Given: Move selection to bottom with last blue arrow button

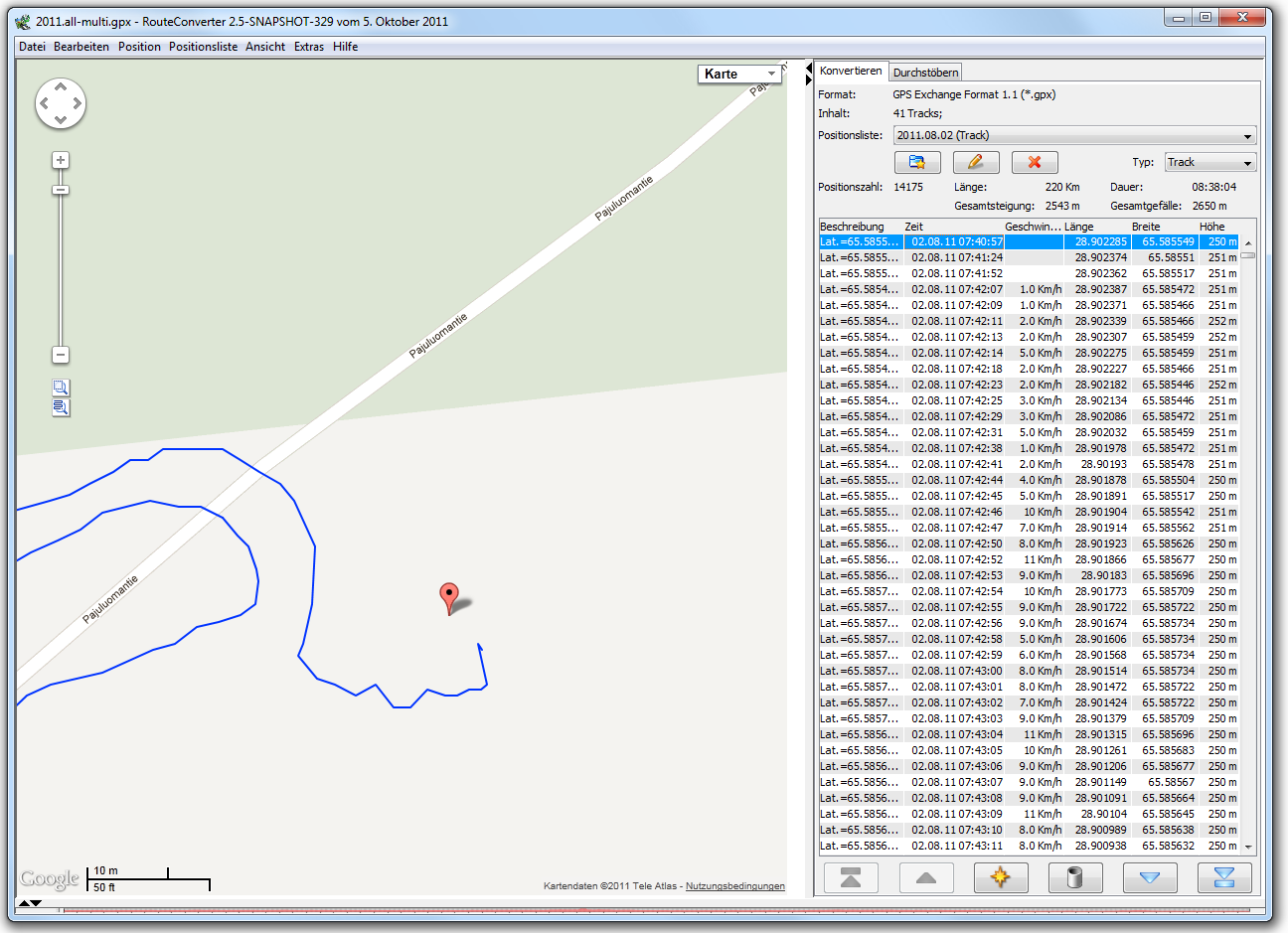Looking at the screenshot, I should point(1223,877).
